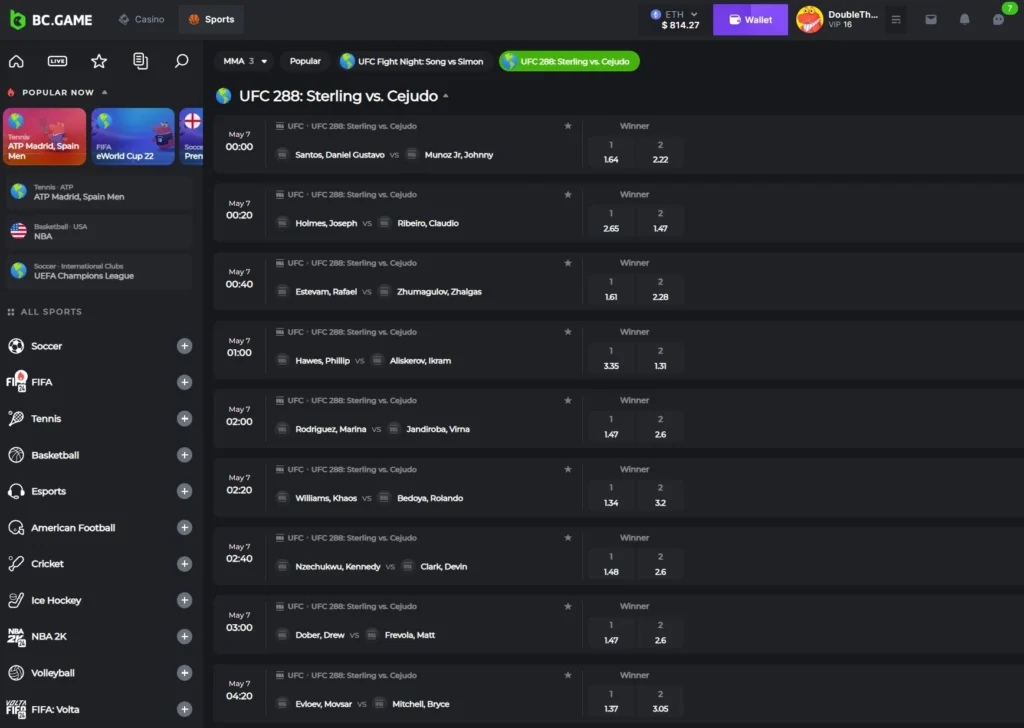Bet on Estevam at odds 1.61

(x=611, y=290)
